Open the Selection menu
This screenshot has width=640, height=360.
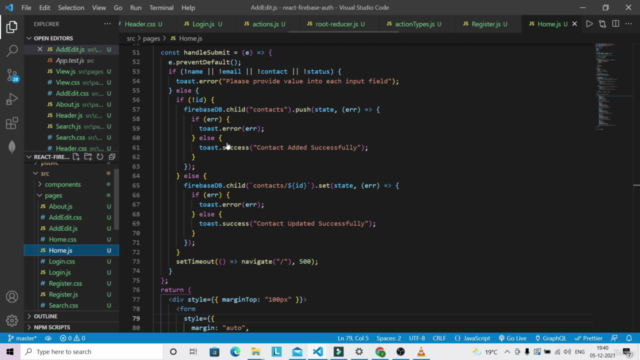[x=71, y=7]
